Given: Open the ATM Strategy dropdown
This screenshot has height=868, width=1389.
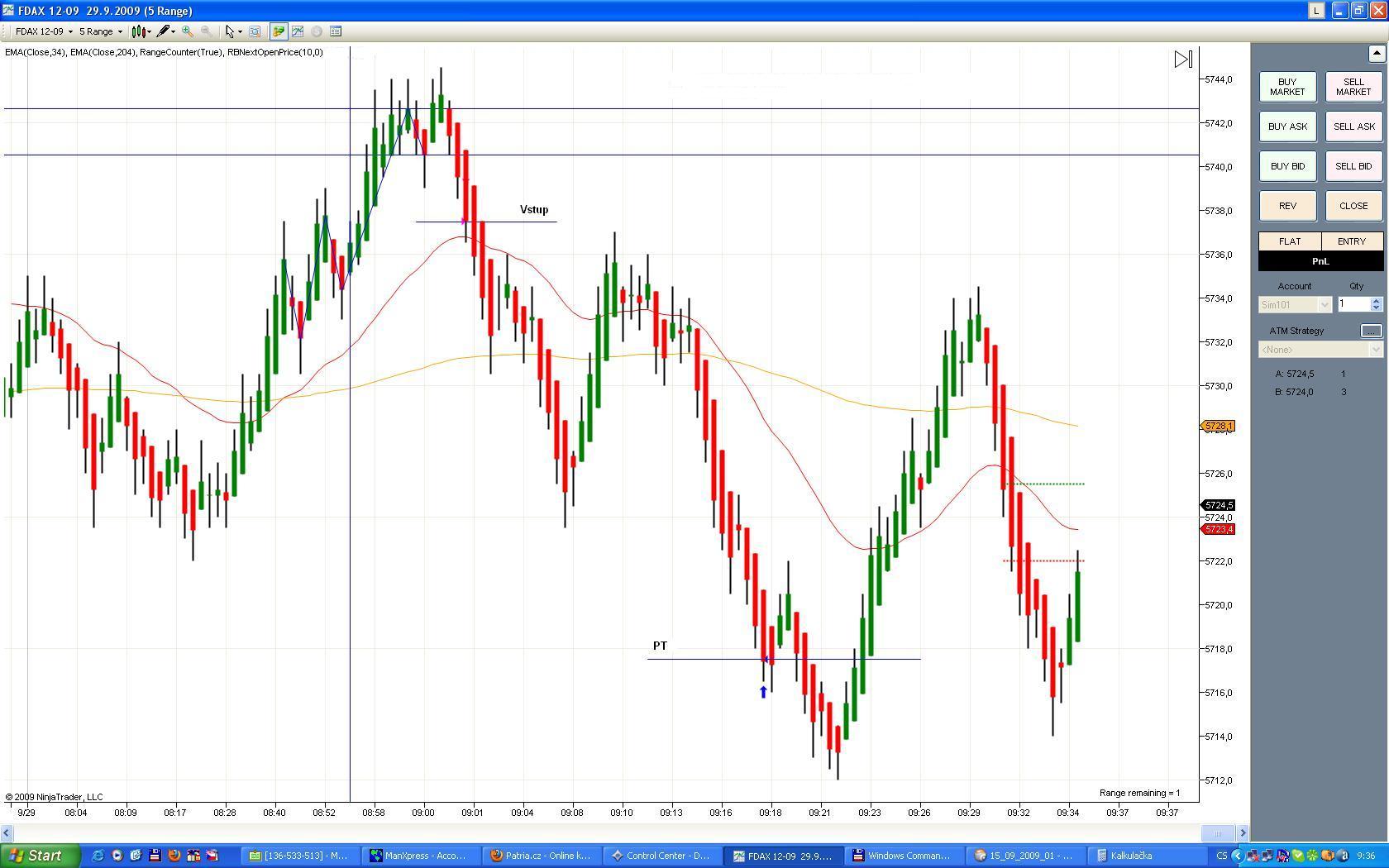Looking at the screenshot, I should pos(1320,350).
